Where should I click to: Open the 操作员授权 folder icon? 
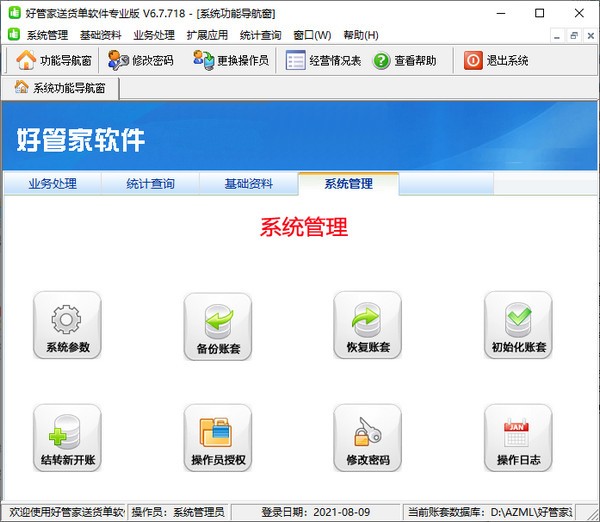point(218,438)
